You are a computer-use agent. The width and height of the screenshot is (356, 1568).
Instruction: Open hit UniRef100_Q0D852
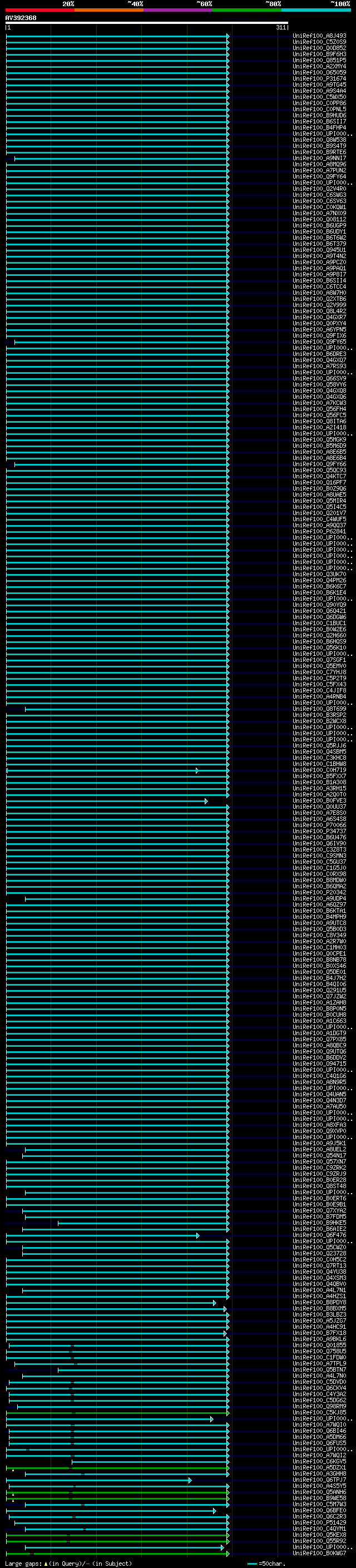(319, 48)
